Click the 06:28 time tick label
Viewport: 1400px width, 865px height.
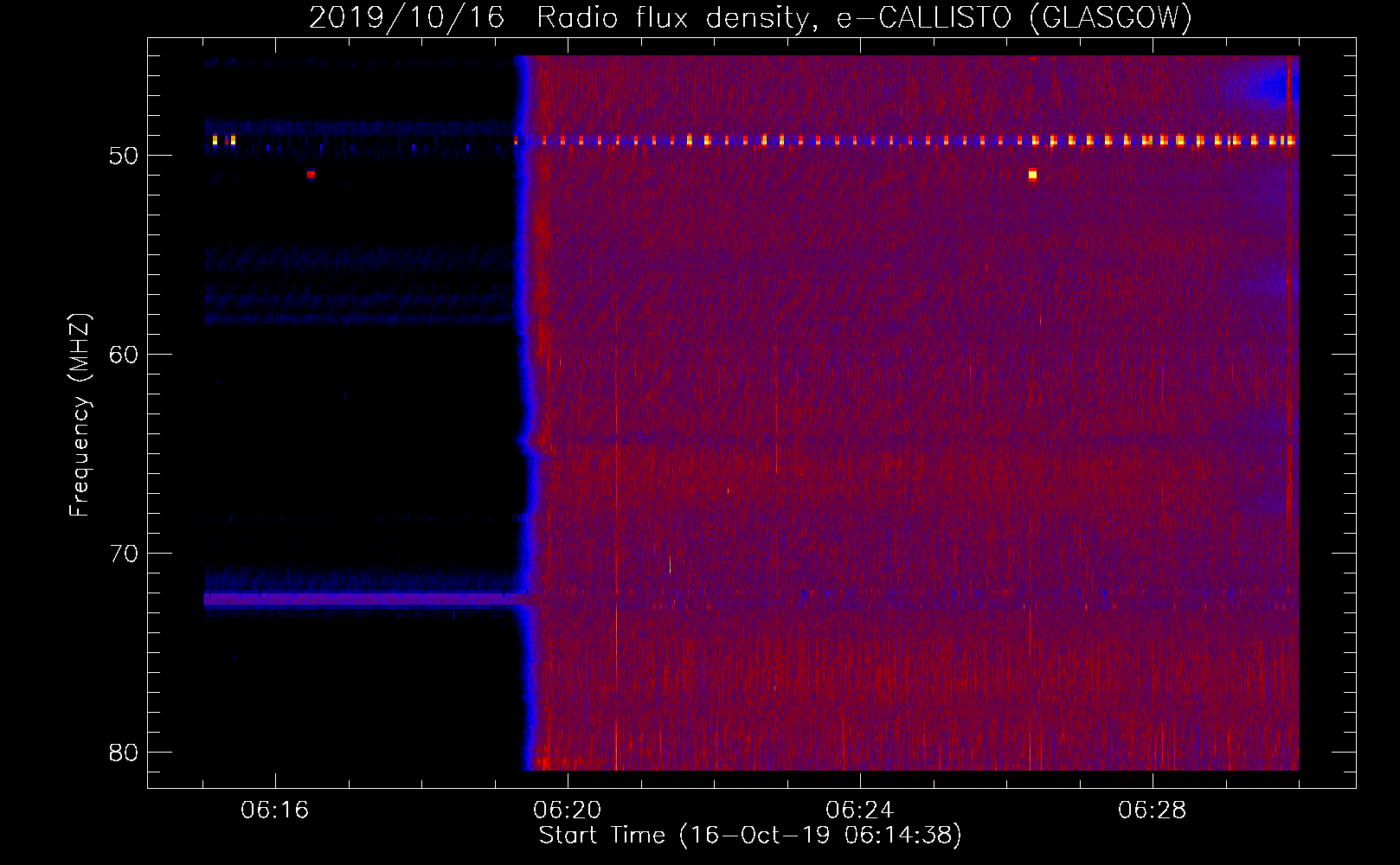1153,811
